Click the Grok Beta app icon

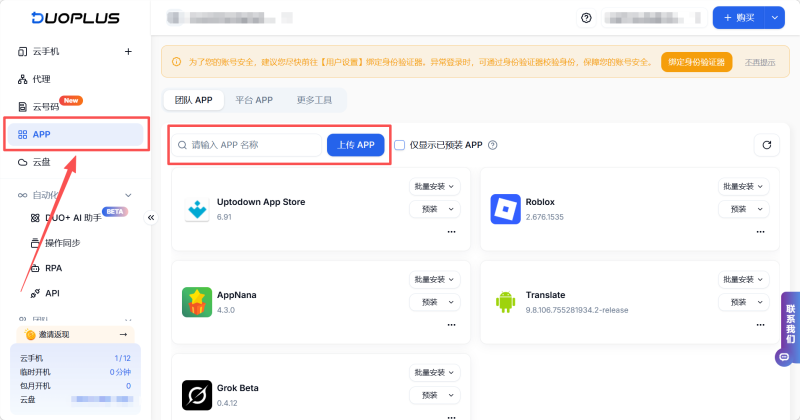point(197,395)
